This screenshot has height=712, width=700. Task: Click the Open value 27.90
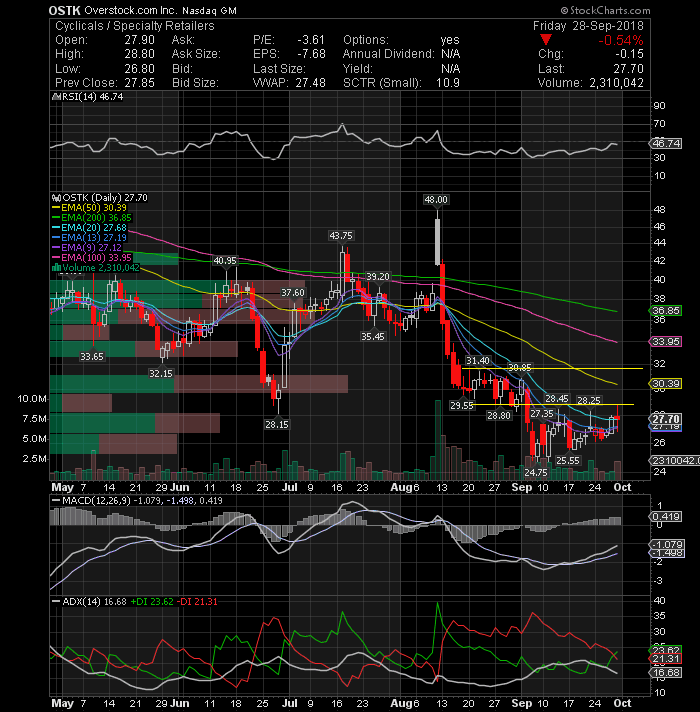coord(139,40)
